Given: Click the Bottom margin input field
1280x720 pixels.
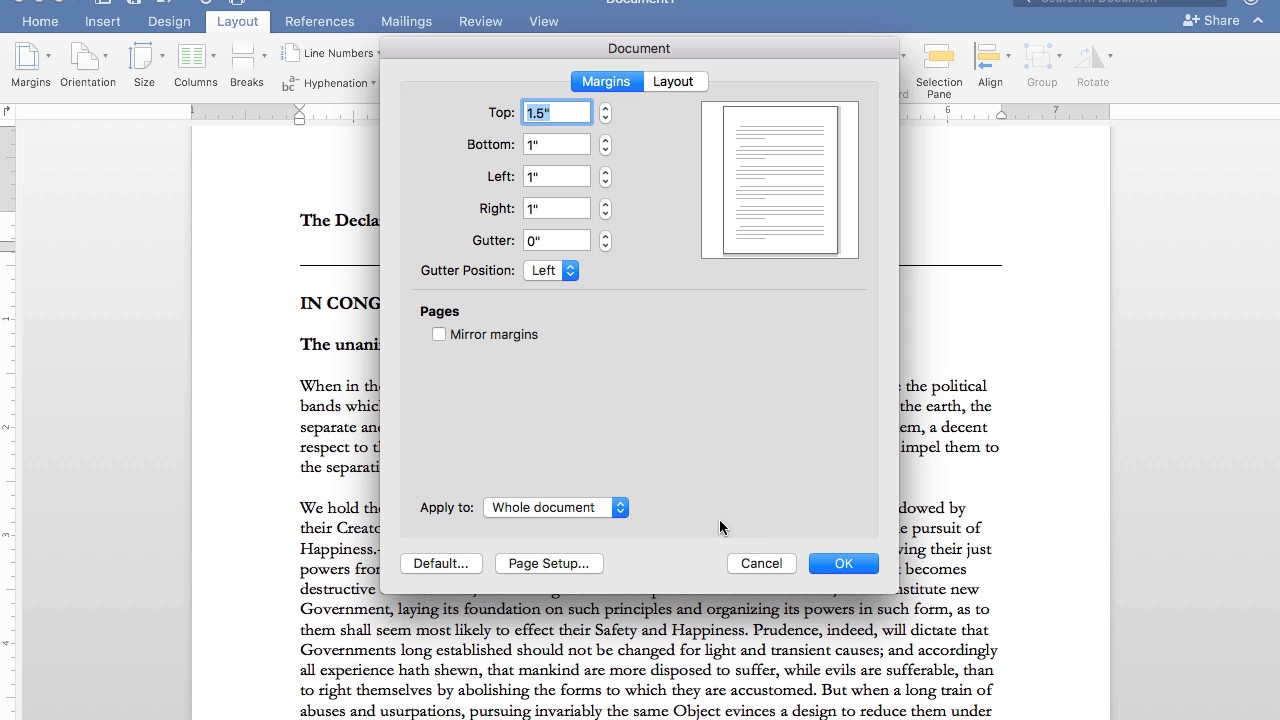Looking at the screenshot, I should pos(557,145).
